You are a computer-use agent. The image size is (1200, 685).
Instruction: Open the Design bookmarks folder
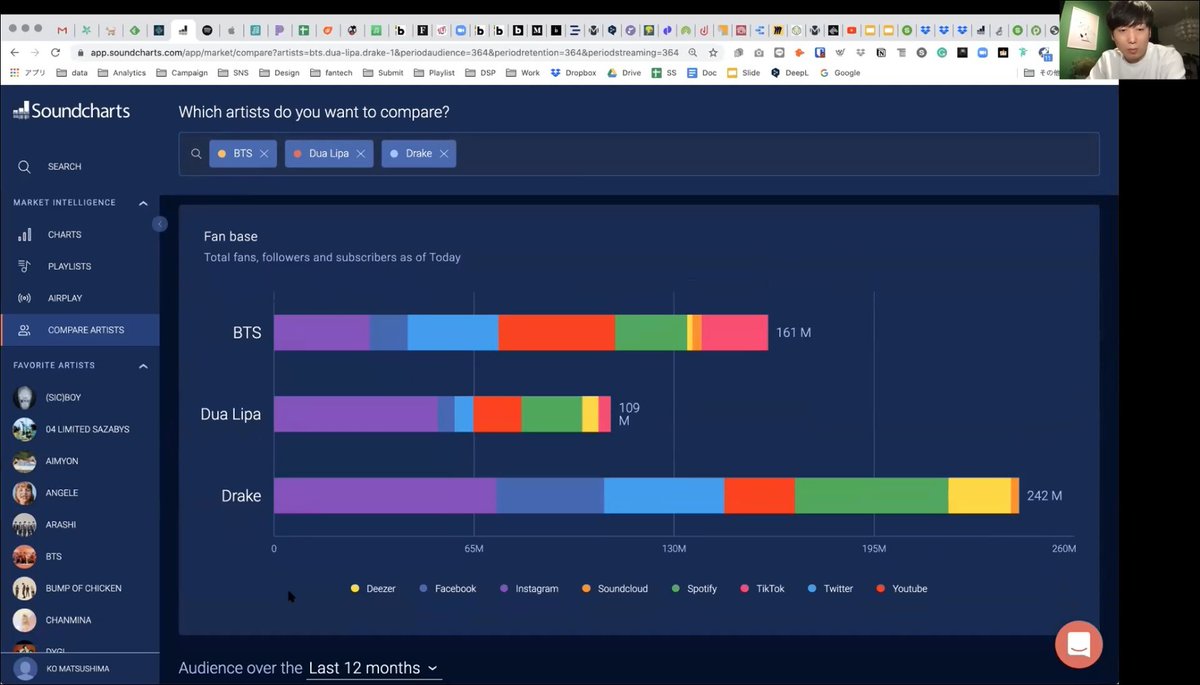click(x=280, y=73)
